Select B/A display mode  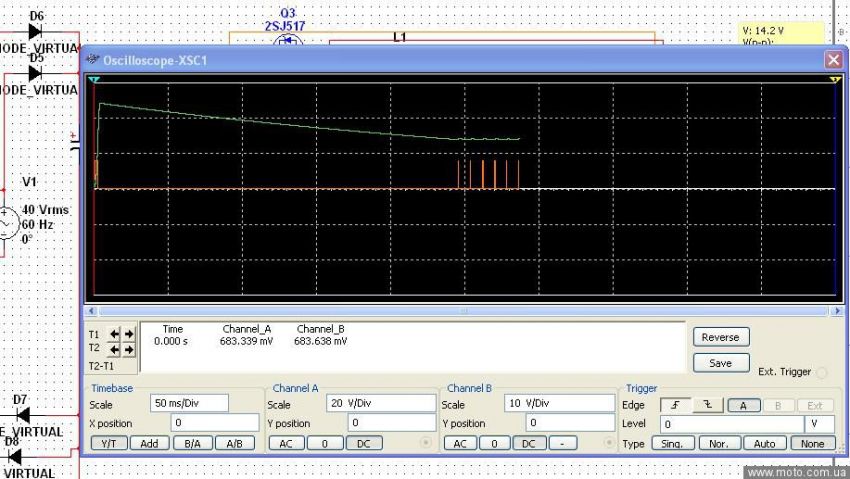192,443
